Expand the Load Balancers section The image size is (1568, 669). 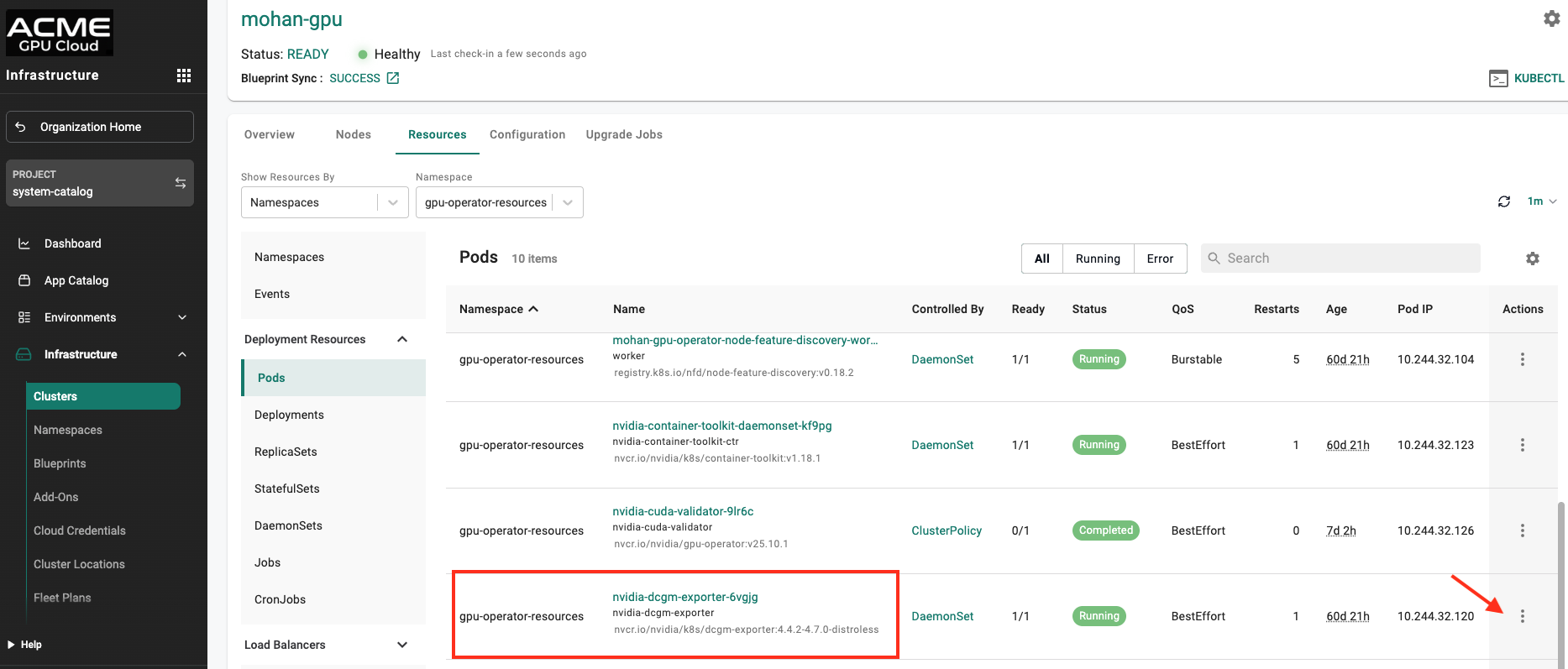[x=402, y=645]
